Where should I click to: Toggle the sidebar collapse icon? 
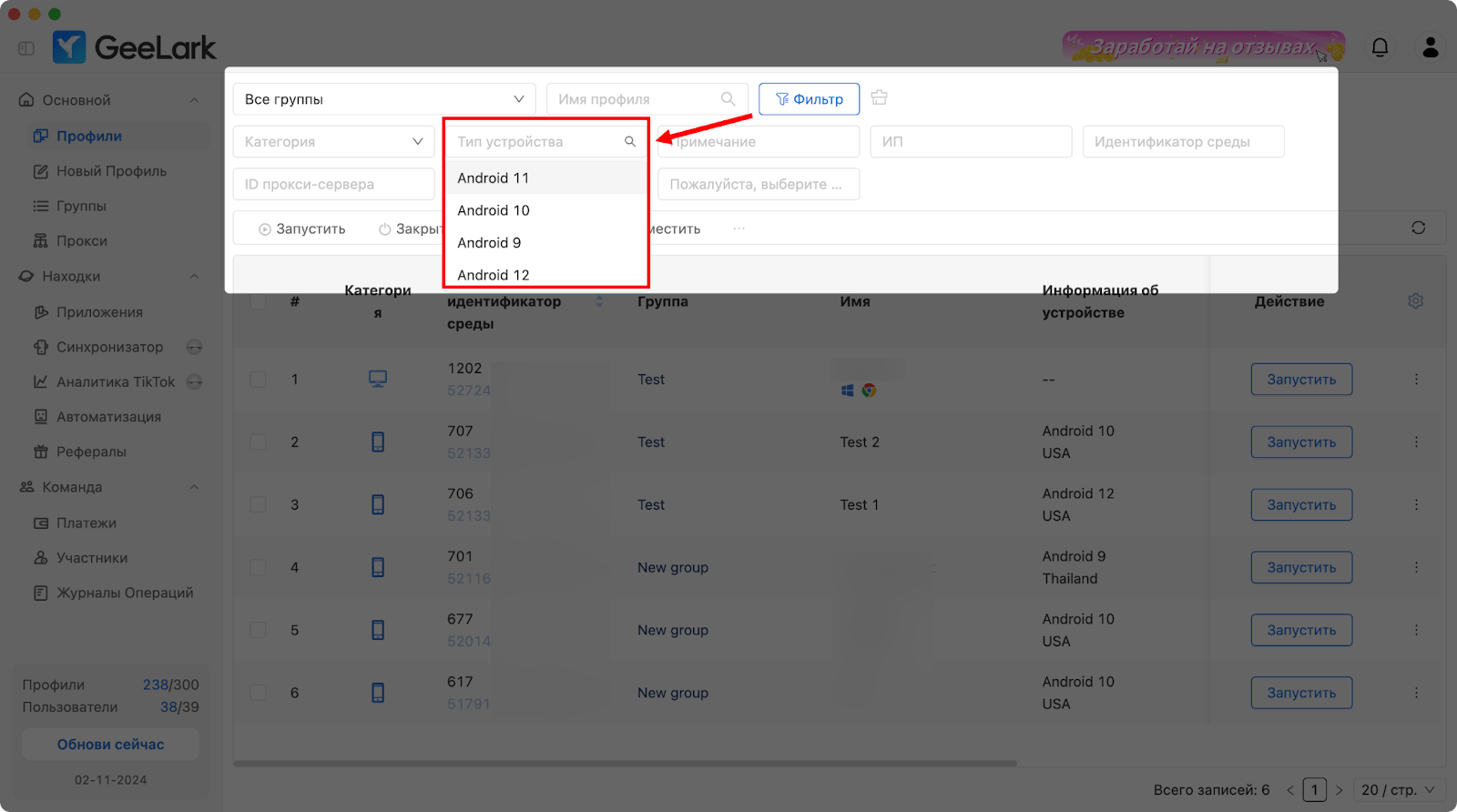(x=26, y=48)
